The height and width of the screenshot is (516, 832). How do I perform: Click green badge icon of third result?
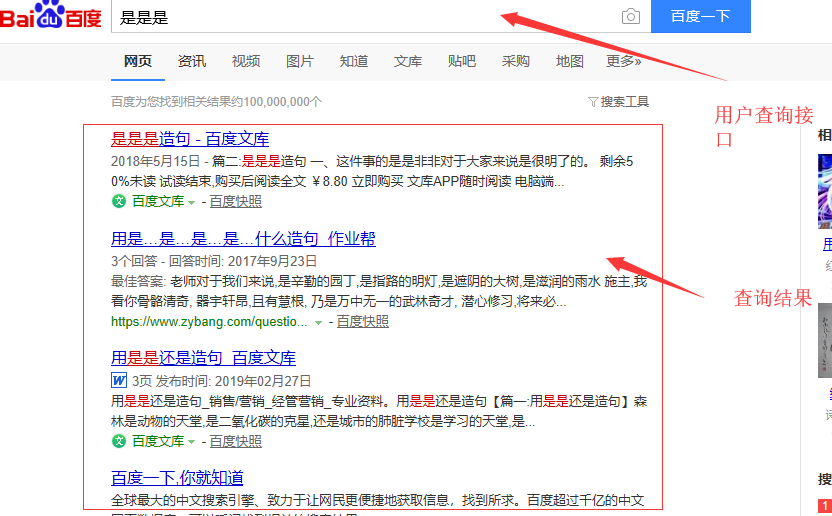point(119,441)
